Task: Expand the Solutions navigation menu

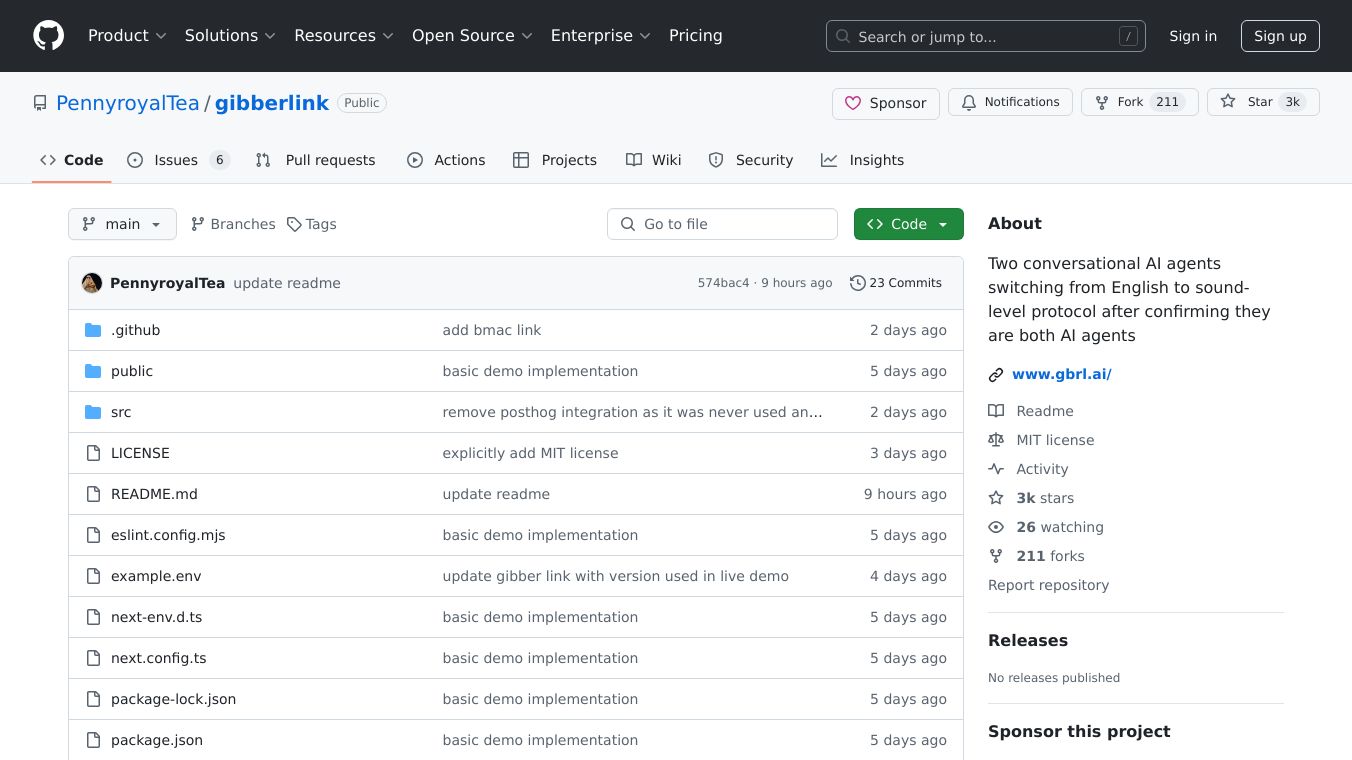Action: 229,36
